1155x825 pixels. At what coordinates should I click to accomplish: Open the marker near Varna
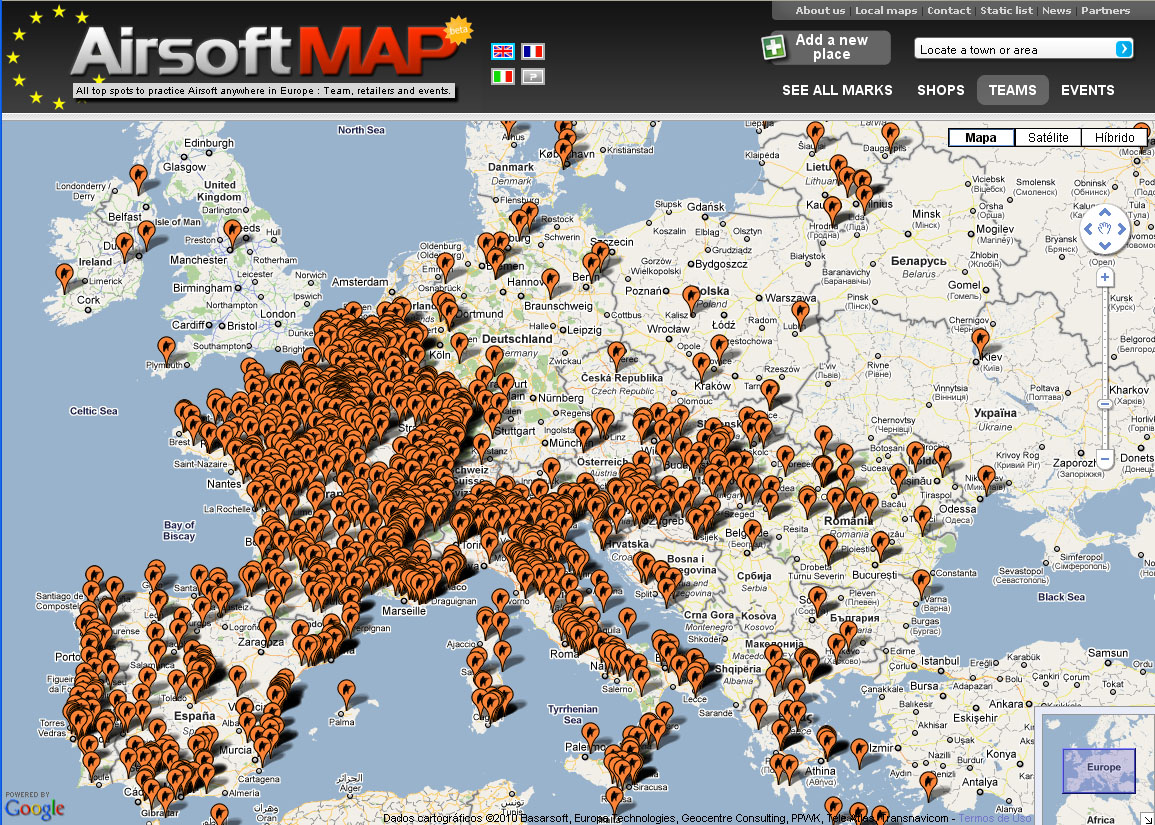(921, 582)
